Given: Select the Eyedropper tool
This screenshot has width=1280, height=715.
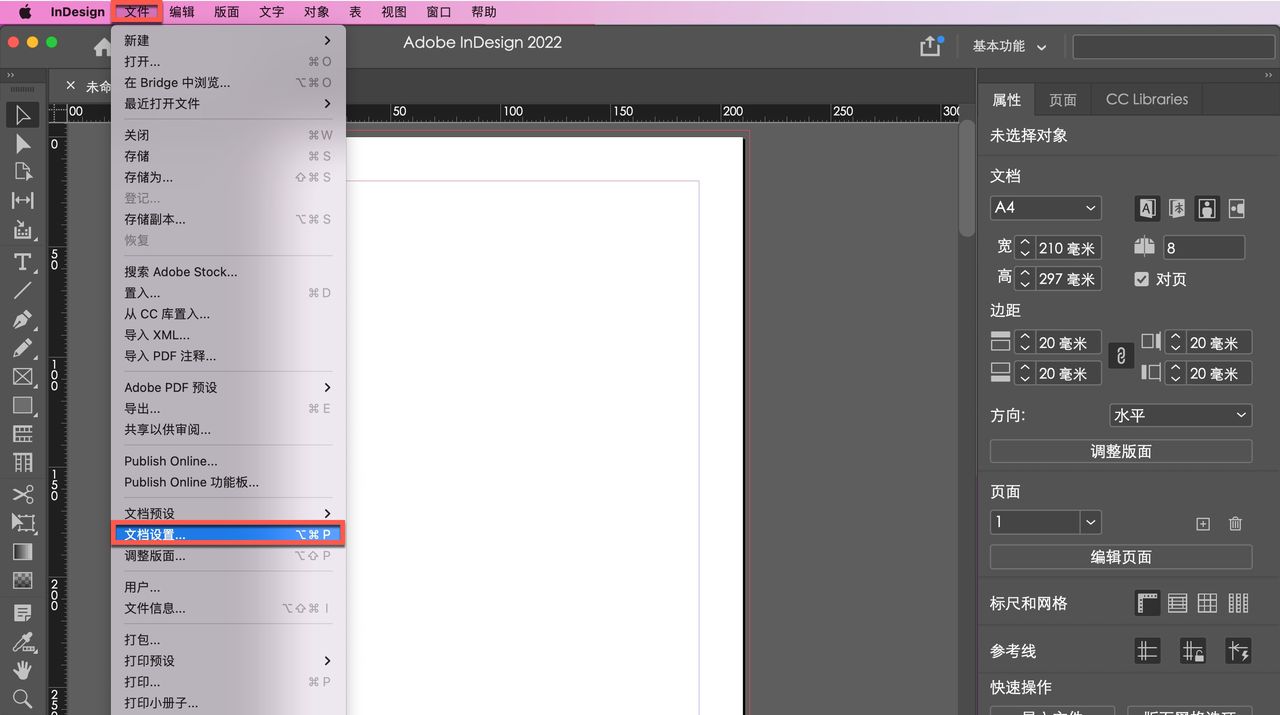Looking at the screenshot, I should (x=22, y=641).
